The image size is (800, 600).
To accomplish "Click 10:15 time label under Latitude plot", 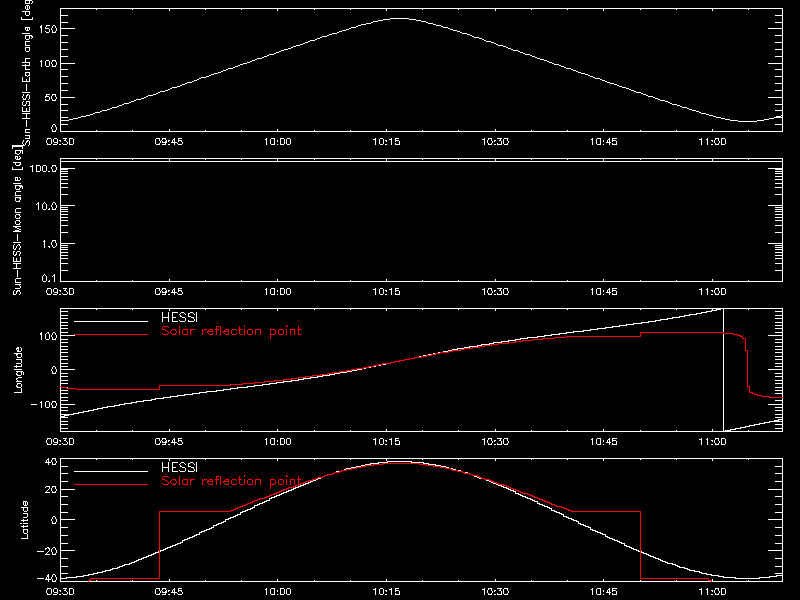I will pyautogui.click(x=386, y=591).
